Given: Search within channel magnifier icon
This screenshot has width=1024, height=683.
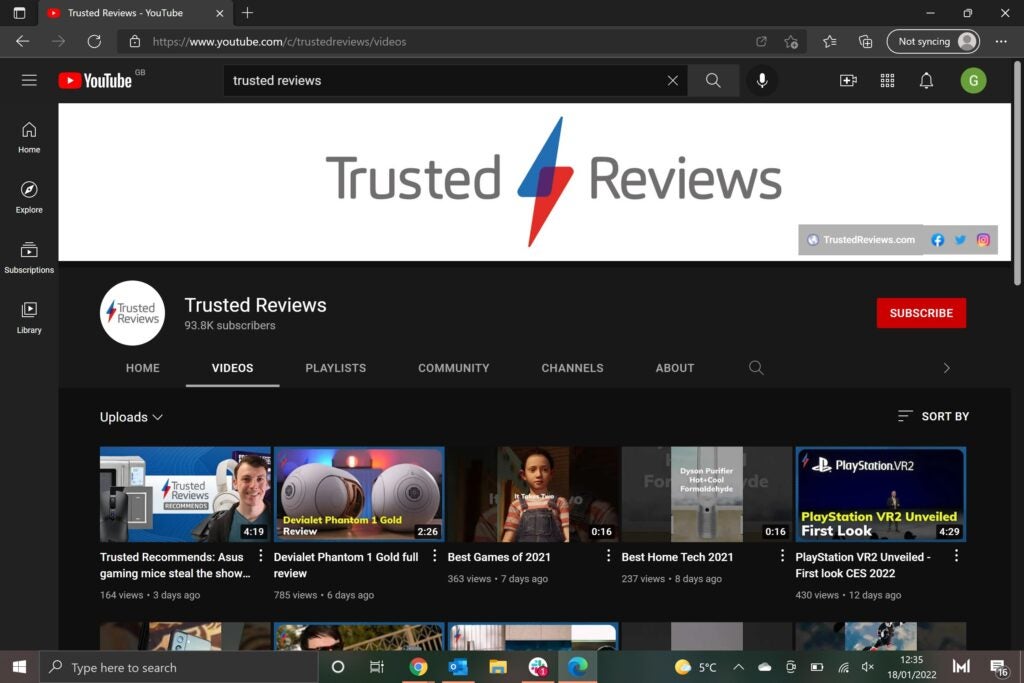Looking at the screenshot, I should coord(756,368).
